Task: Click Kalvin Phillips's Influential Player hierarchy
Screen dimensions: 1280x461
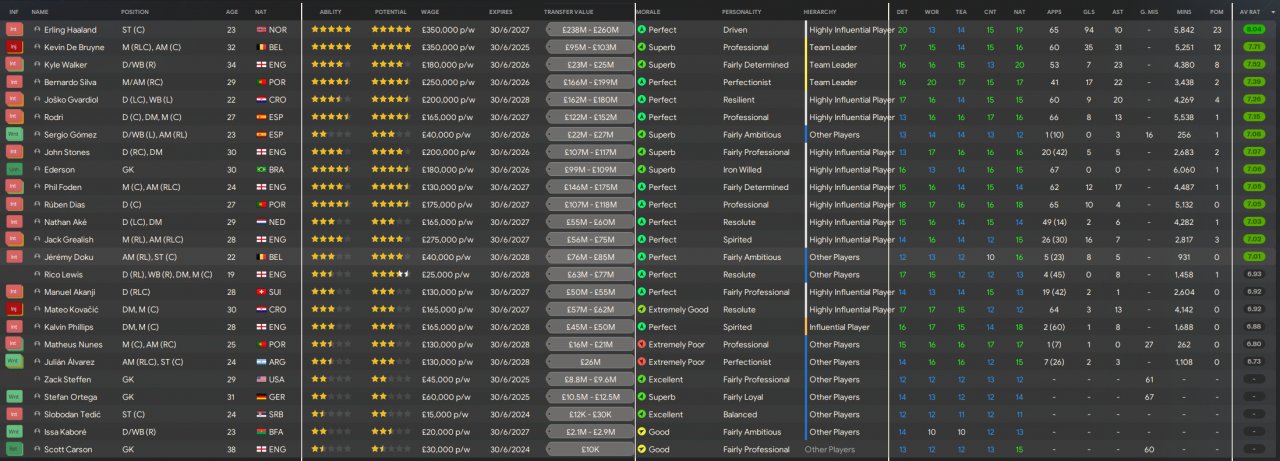Action: 839,327
